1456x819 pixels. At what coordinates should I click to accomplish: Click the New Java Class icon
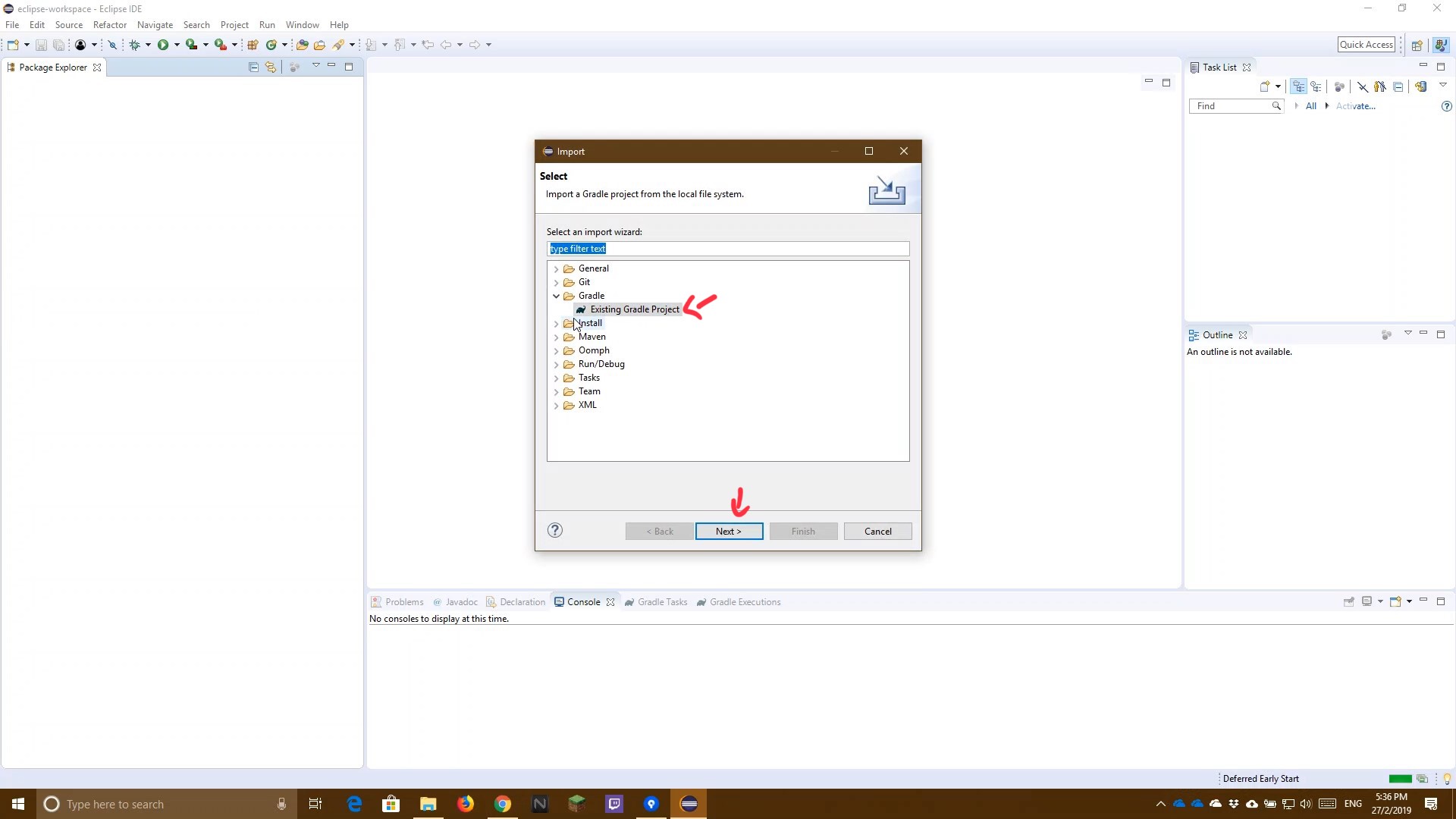(271, 45)
